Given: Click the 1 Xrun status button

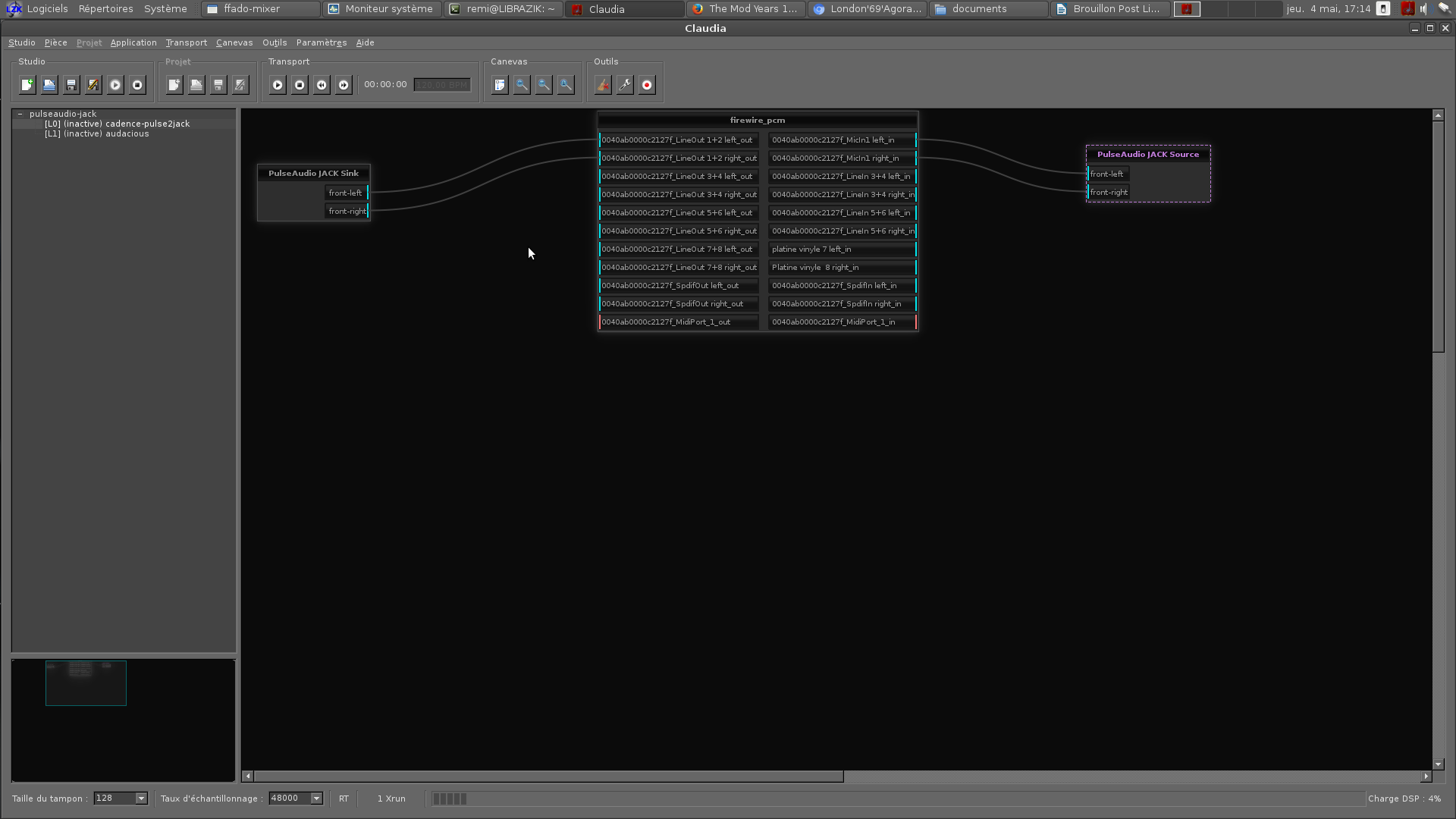Looking at the screenshot, I should click(x=391, y=799).
